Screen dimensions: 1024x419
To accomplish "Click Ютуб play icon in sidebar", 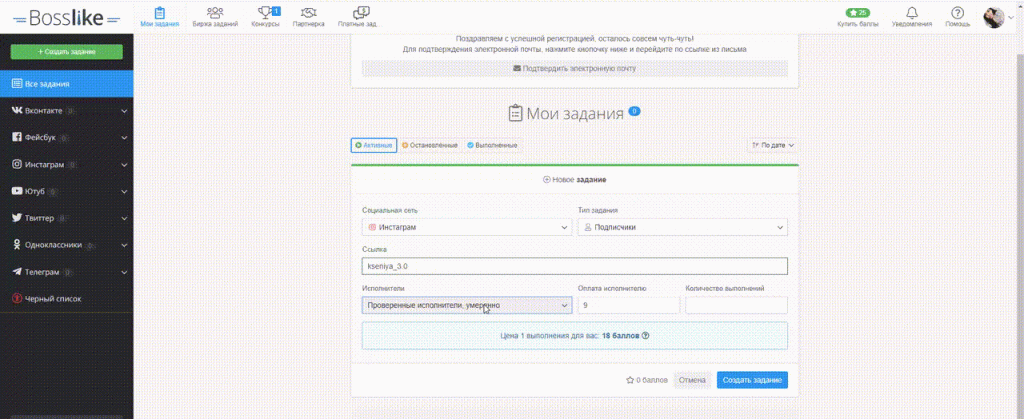I will tap(18, 191).
